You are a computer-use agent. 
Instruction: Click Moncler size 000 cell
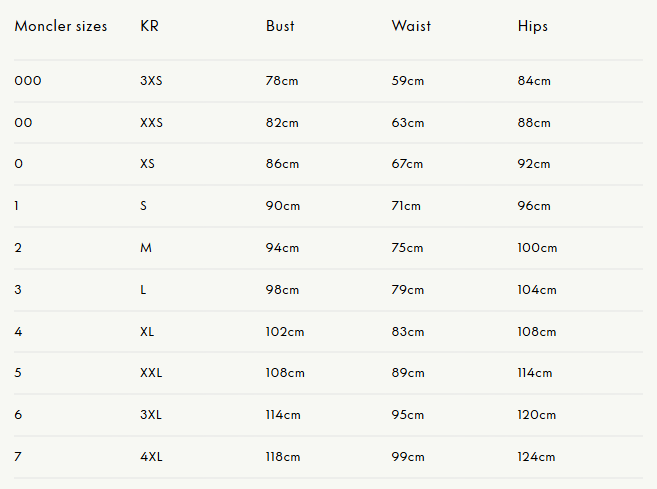[28, 81]
